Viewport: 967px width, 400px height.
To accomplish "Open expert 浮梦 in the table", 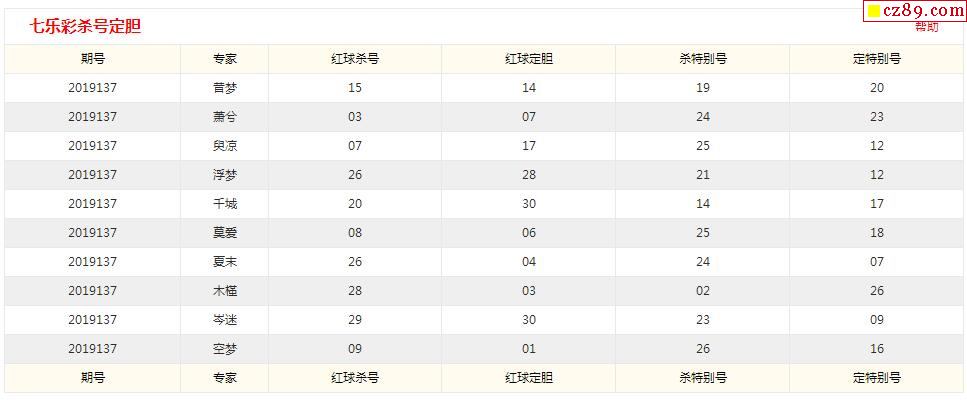I will 224,175.
